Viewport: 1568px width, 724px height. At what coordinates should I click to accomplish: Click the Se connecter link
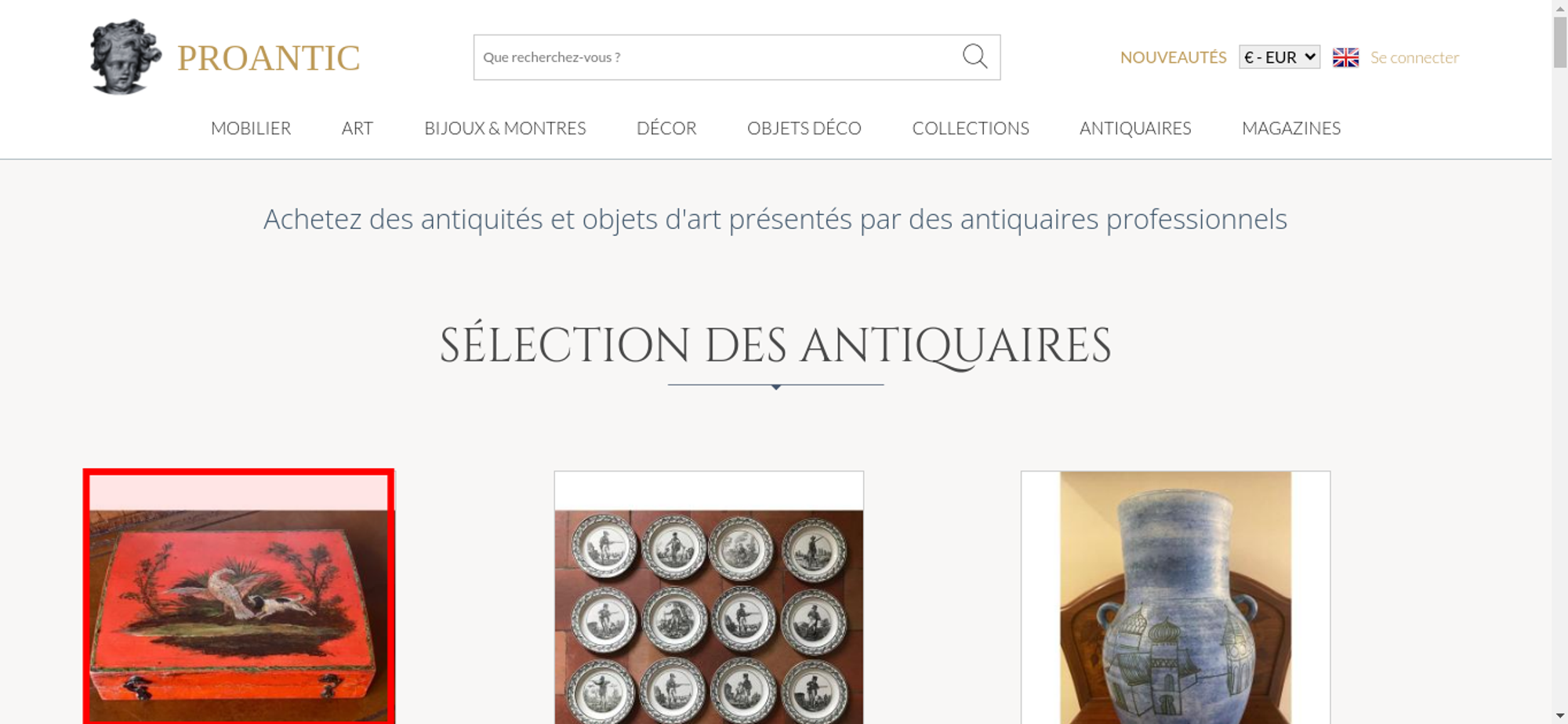(x=1414, y=57)
